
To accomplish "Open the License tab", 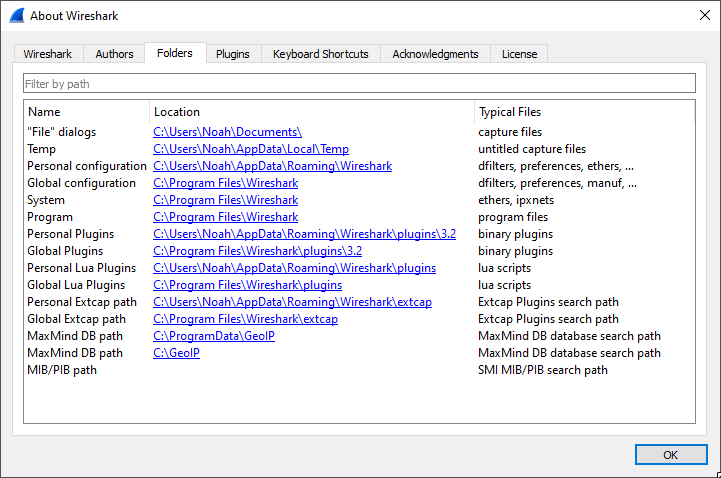I will pyautogui.click(x=519, y=54).
